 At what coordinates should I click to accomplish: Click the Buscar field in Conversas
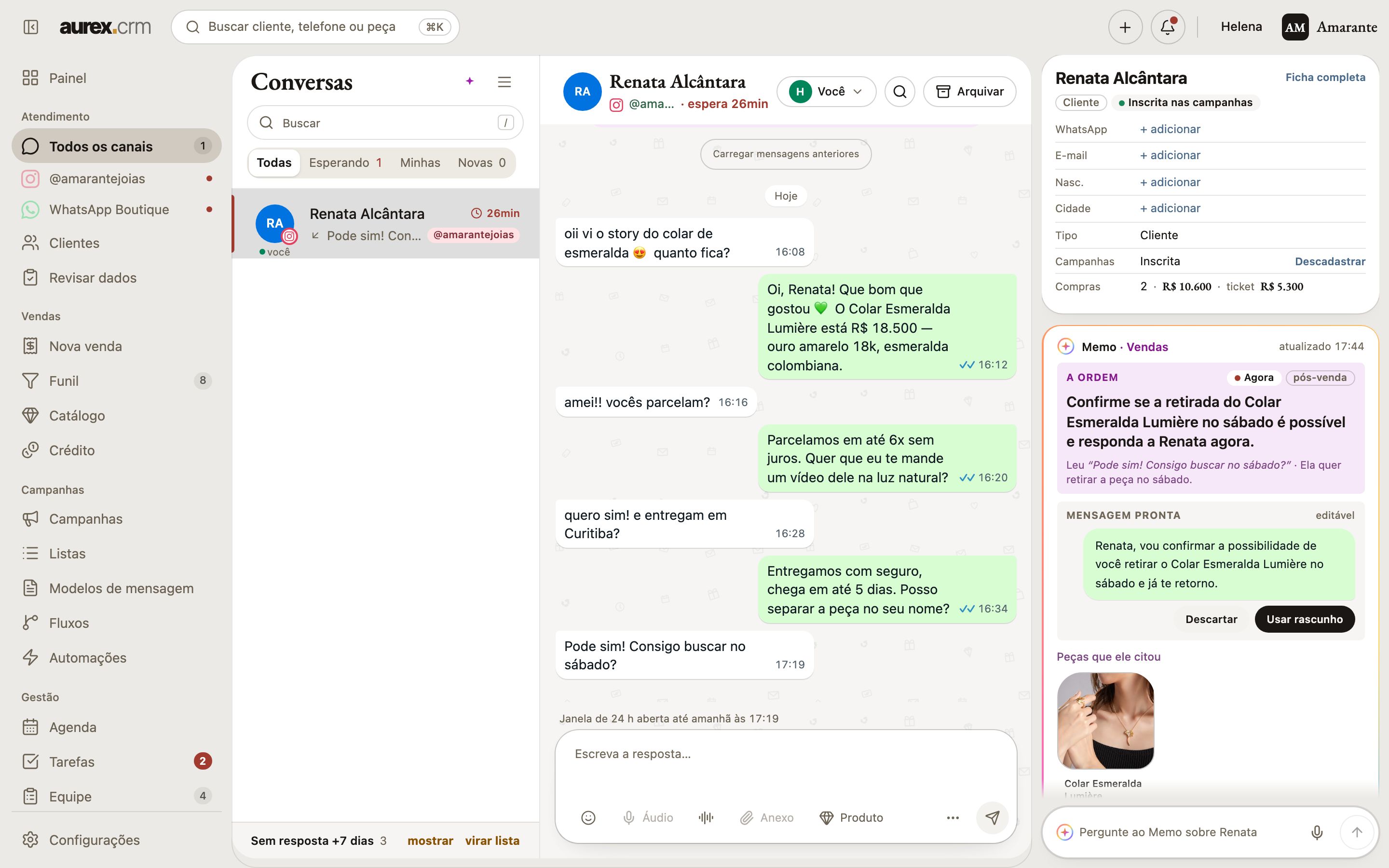[385, 123]
